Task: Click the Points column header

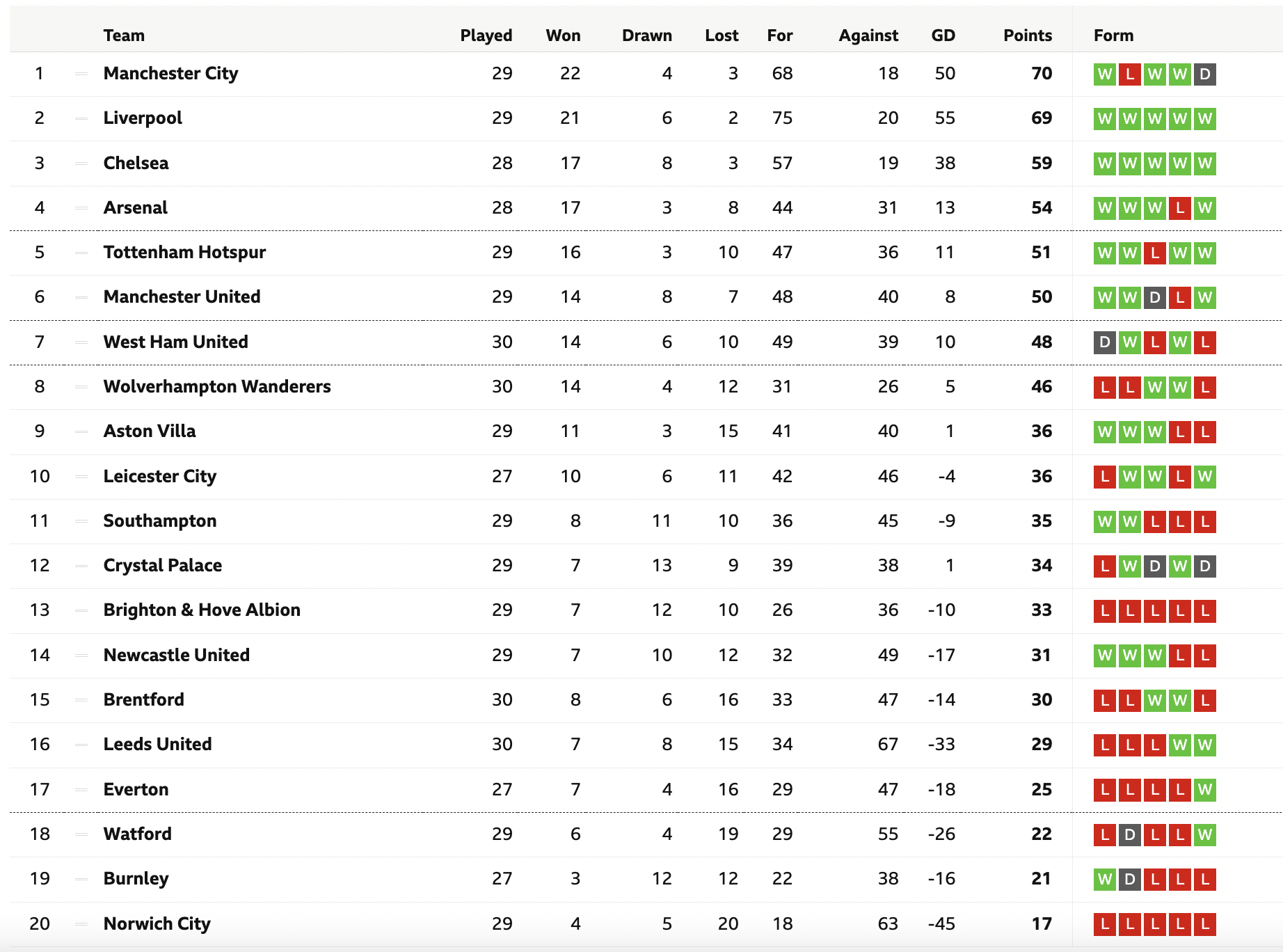Action: pyautogui.click(x=1027, y=35)
